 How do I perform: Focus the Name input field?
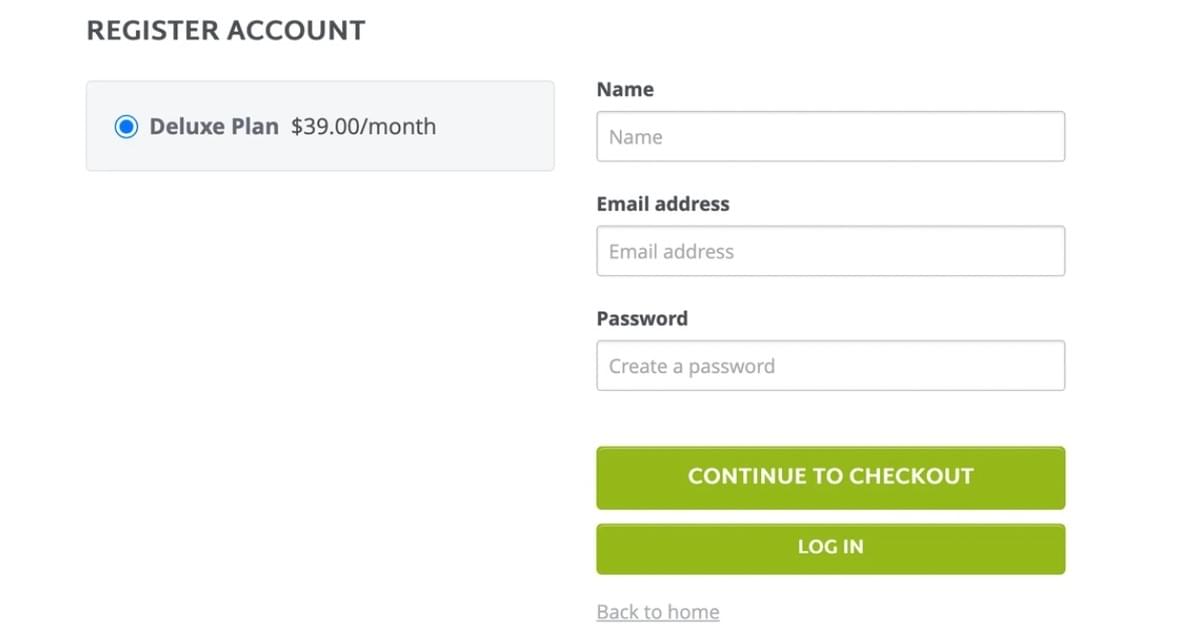click(x=830, y=137)
